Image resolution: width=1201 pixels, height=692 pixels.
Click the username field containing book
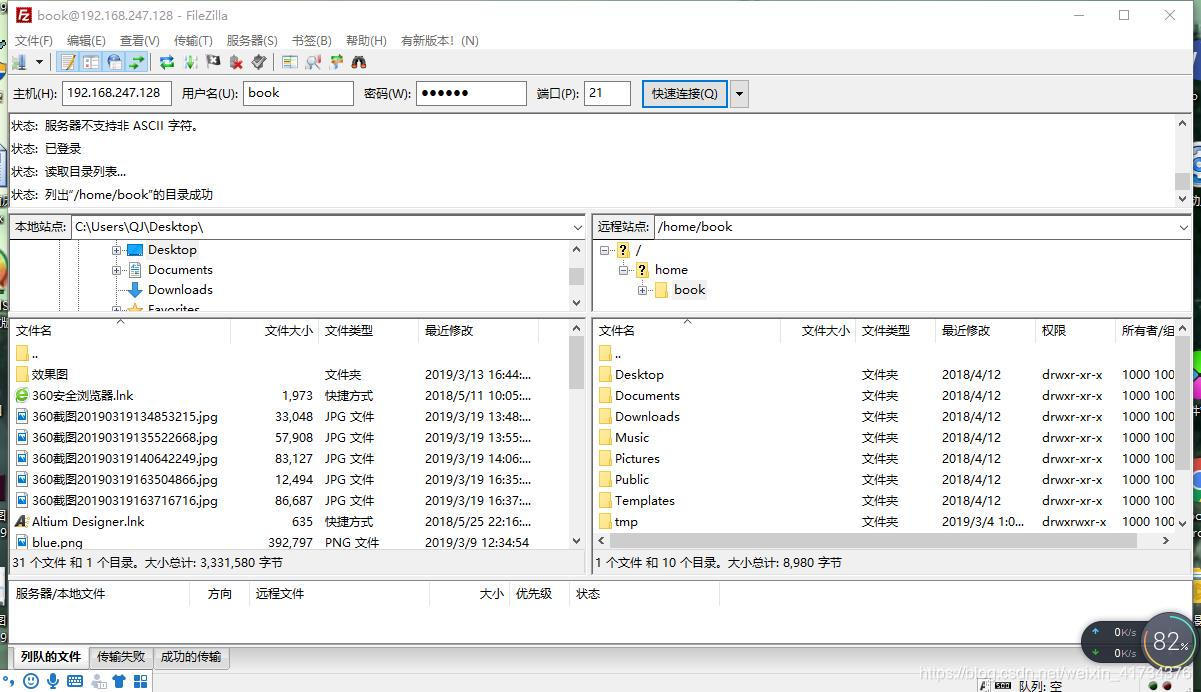point(298,93)
